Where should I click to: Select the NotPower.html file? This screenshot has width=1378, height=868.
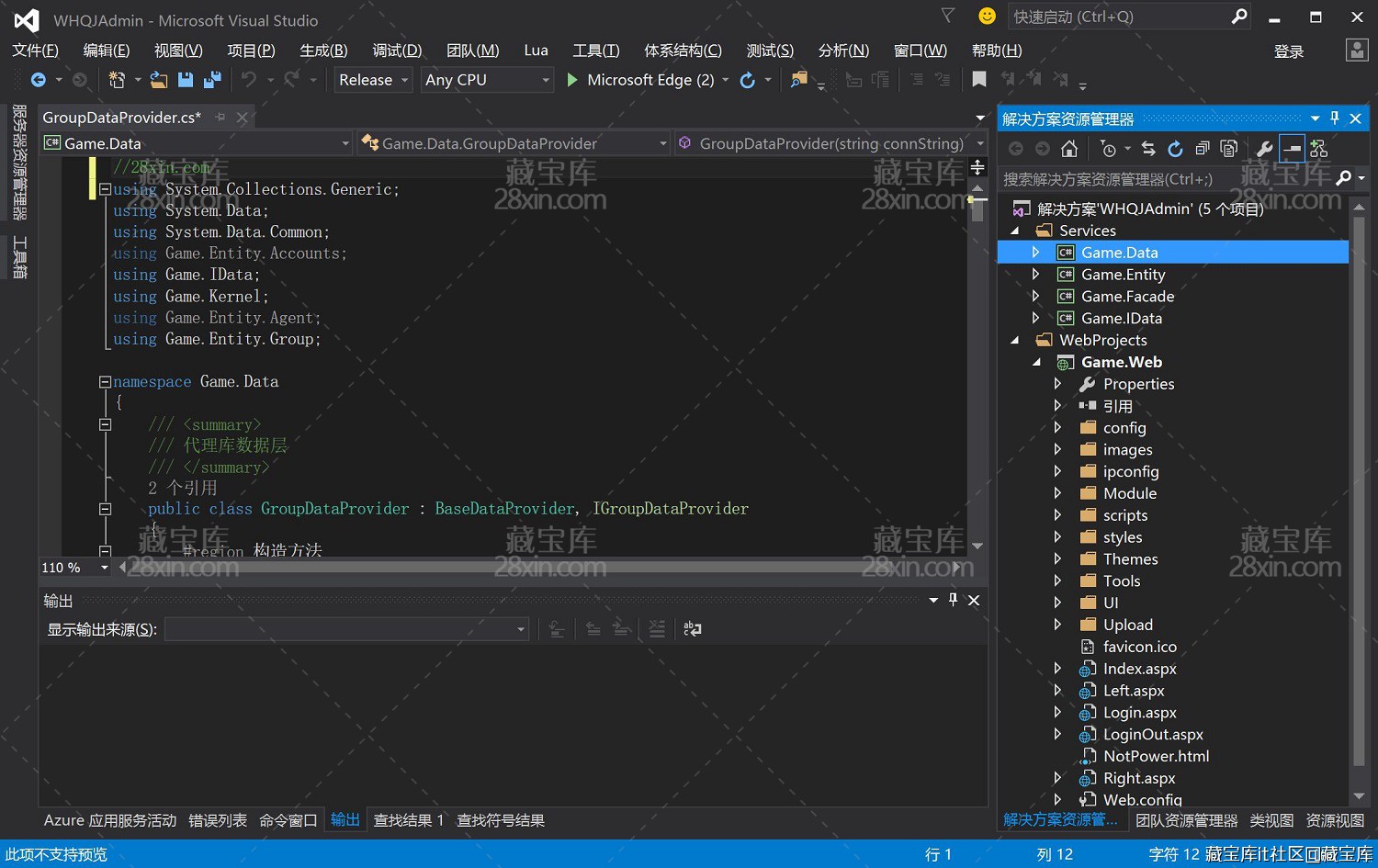point(1156,756)
